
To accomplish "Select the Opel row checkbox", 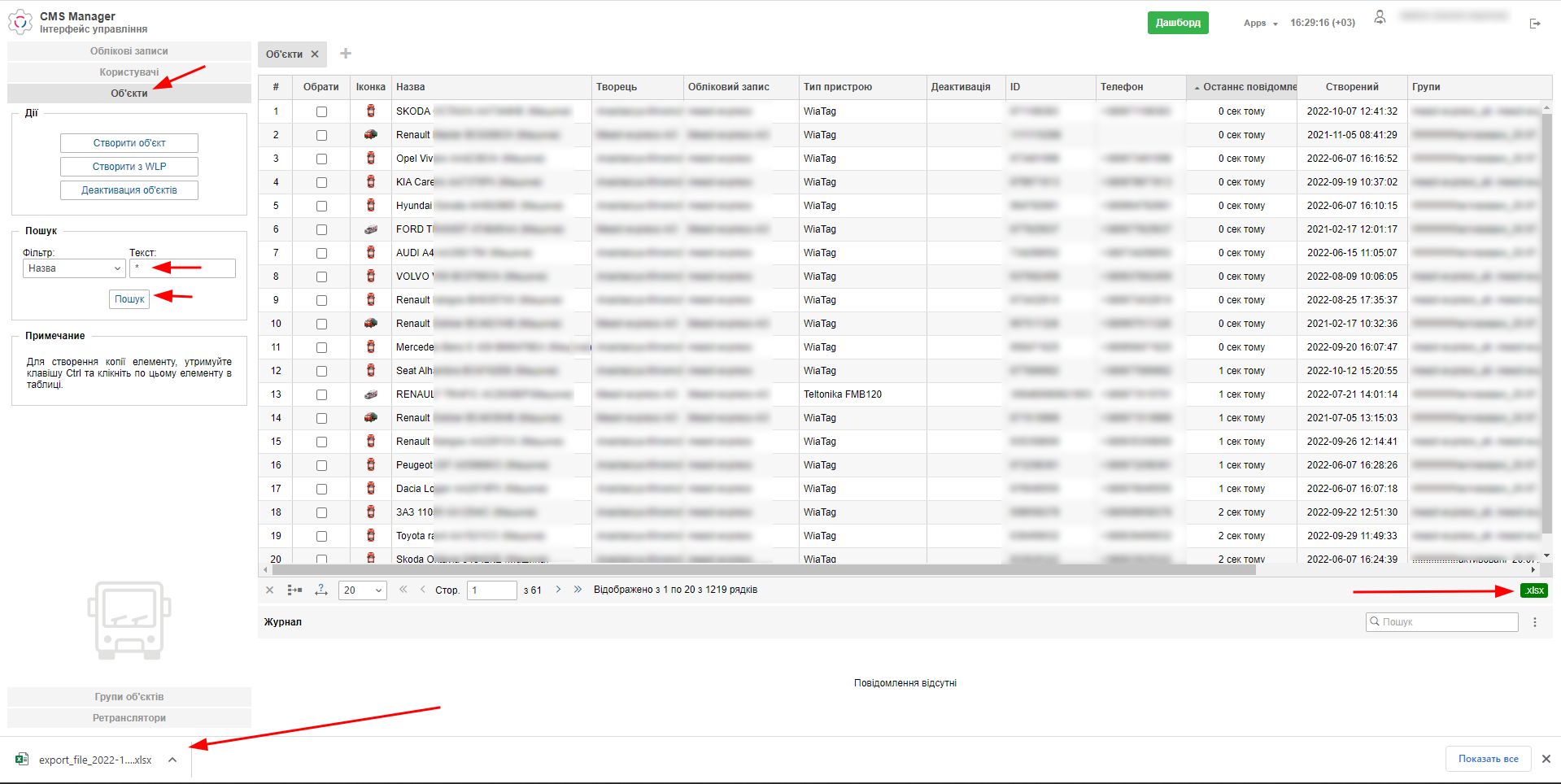I will click(x=321, y=159).
